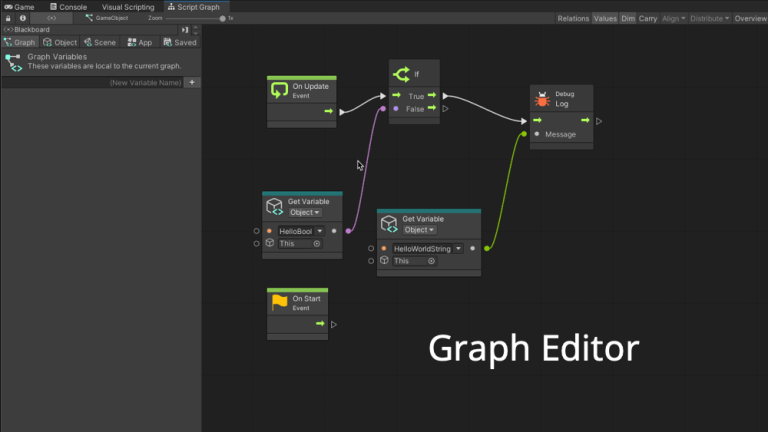
Task: Click the lock icon in graph toolbar
Action: point(9,18)
